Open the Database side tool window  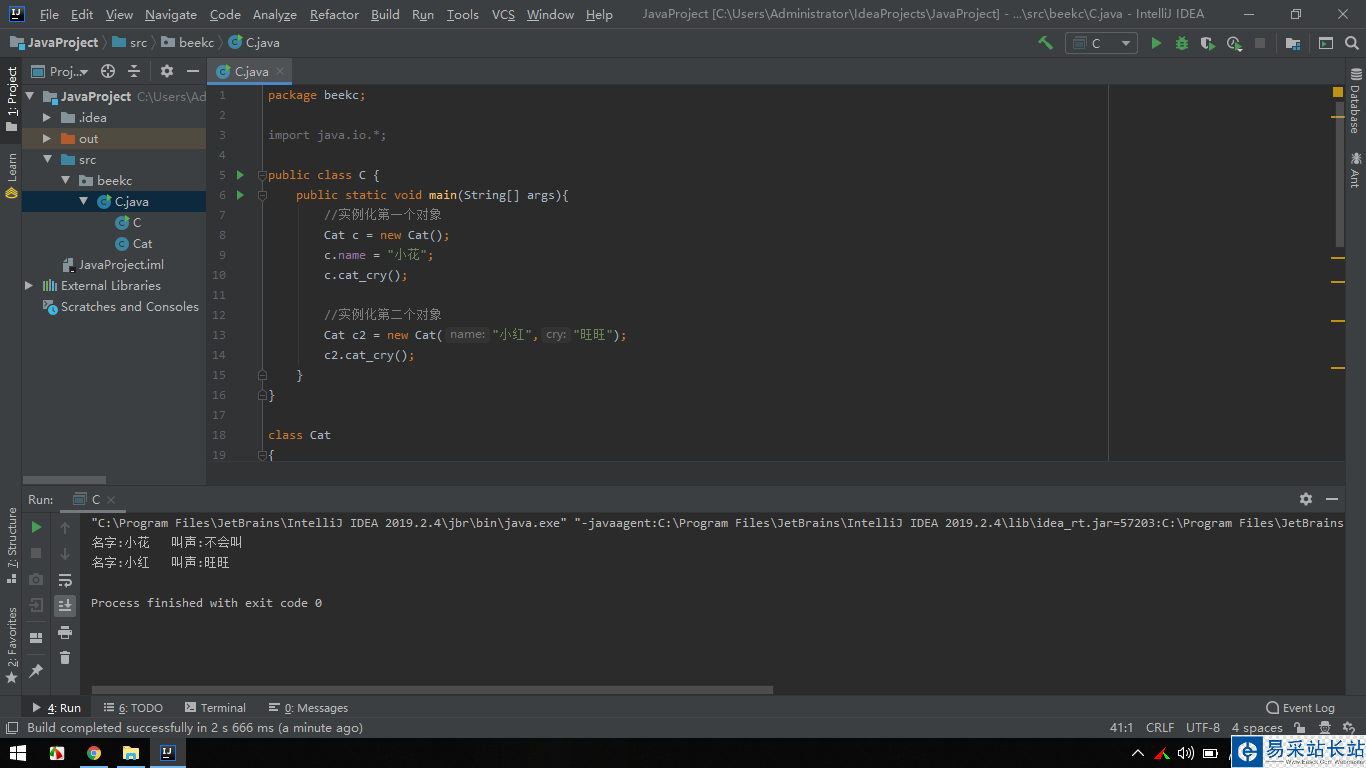[1355, 101]
